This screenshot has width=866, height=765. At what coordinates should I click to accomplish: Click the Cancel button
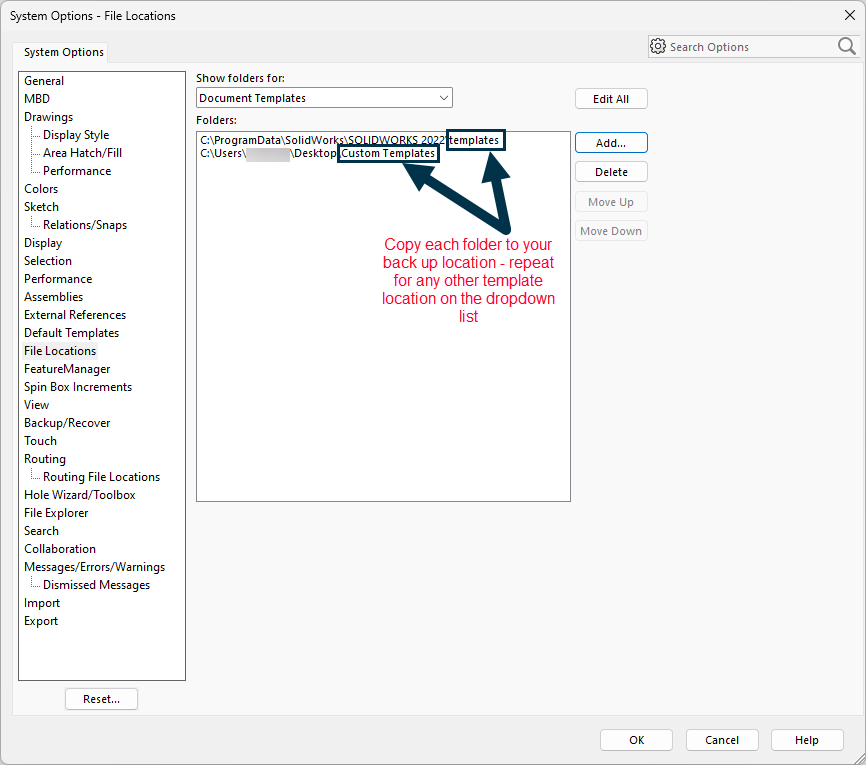click(722, 740)
